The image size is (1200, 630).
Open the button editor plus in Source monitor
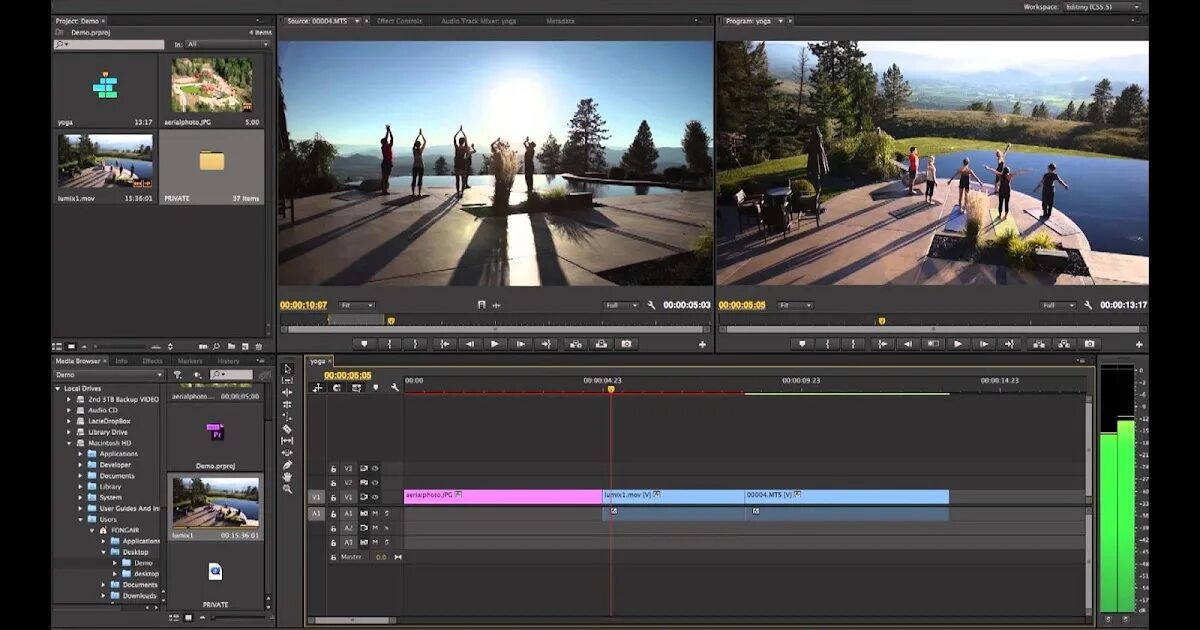[x=702, y=345]
